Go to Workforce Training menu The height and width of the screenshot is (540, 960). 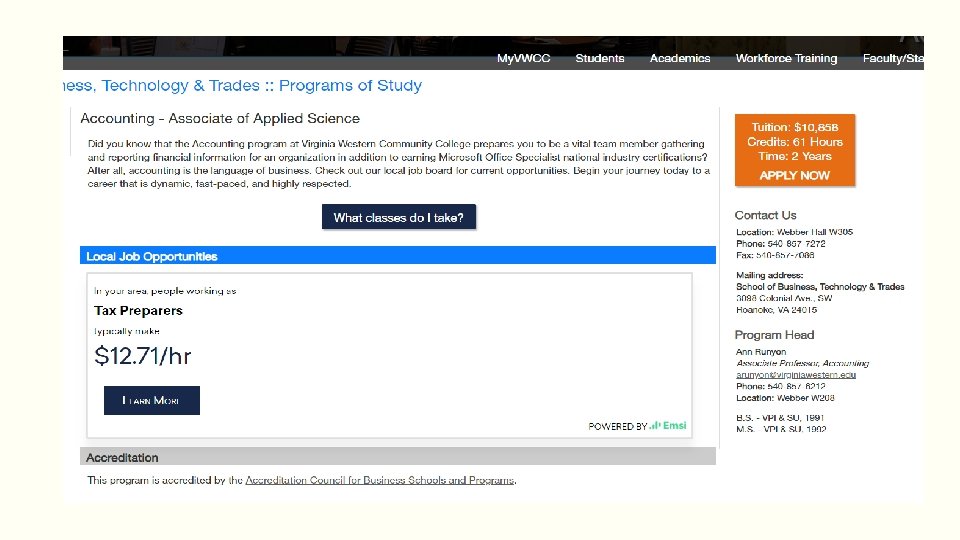tap(786, 58)
